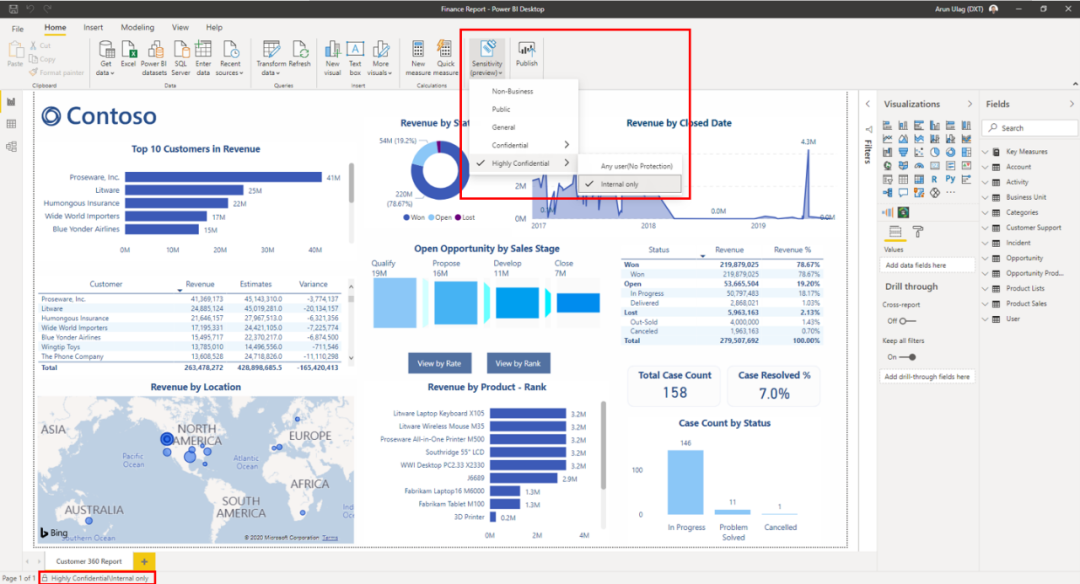The height and width of the screenshot is (584, 1080).
Task: Select General sensitivity label
Action: pos(523,127)
